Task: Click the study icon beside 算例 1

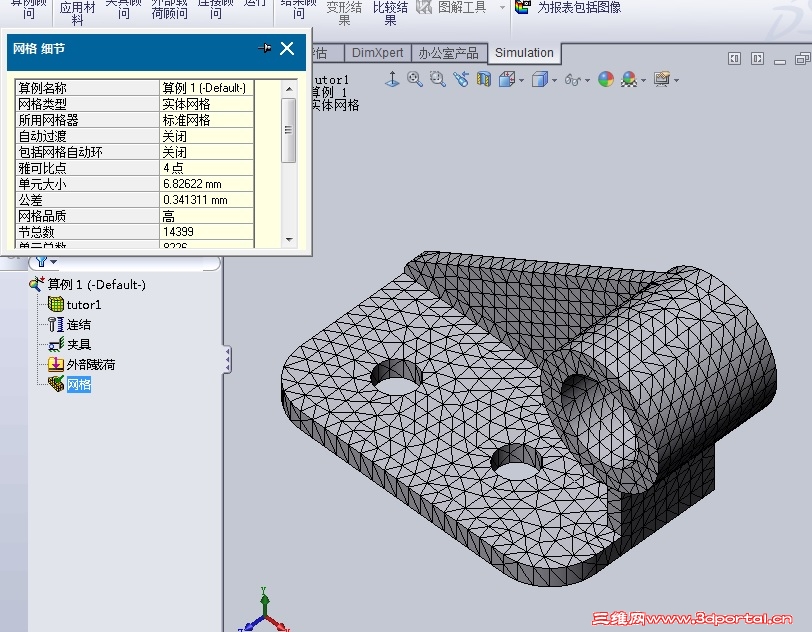Action: 37,284
